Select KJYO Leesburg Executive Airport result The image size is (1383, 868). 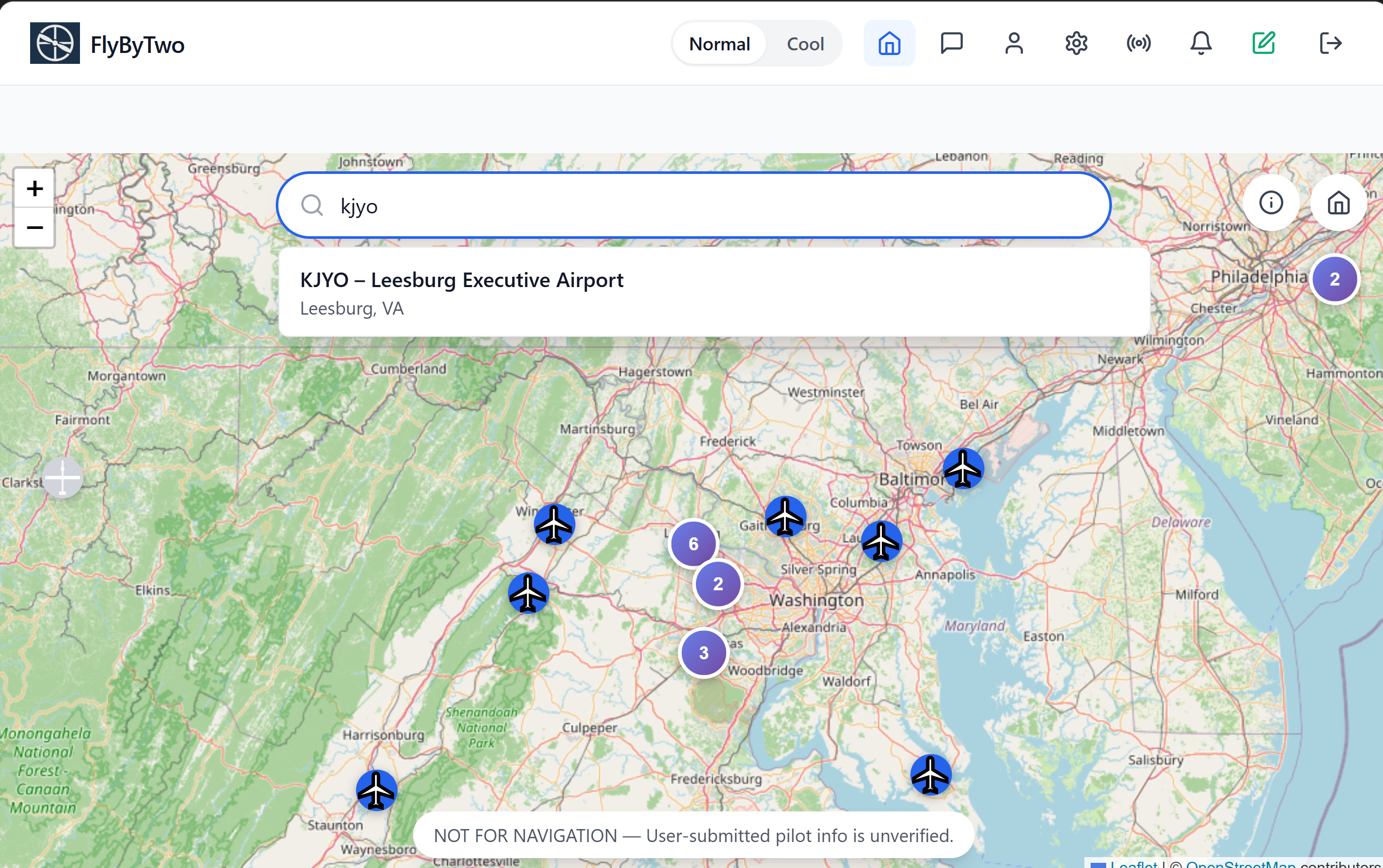click(714, 292)
